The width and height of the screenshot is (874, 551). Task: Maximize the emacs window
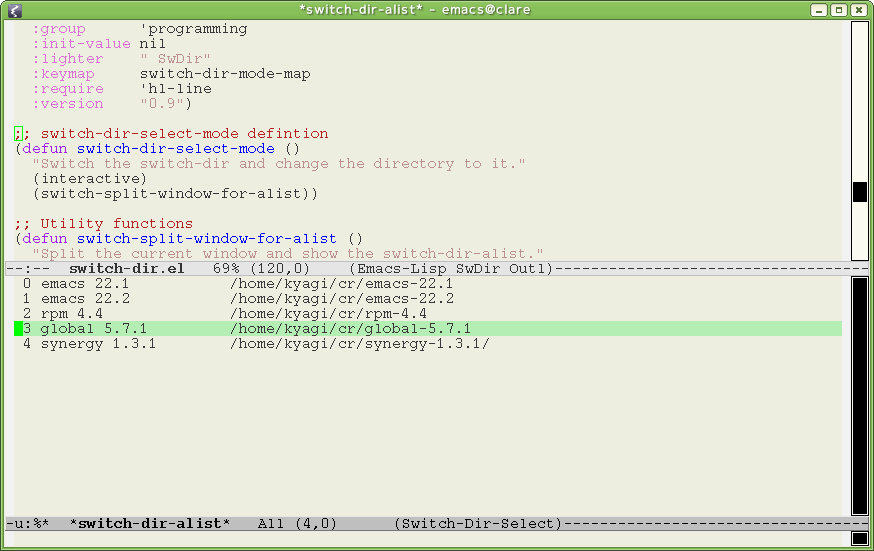pyautogui.click(x=839, y=10)
